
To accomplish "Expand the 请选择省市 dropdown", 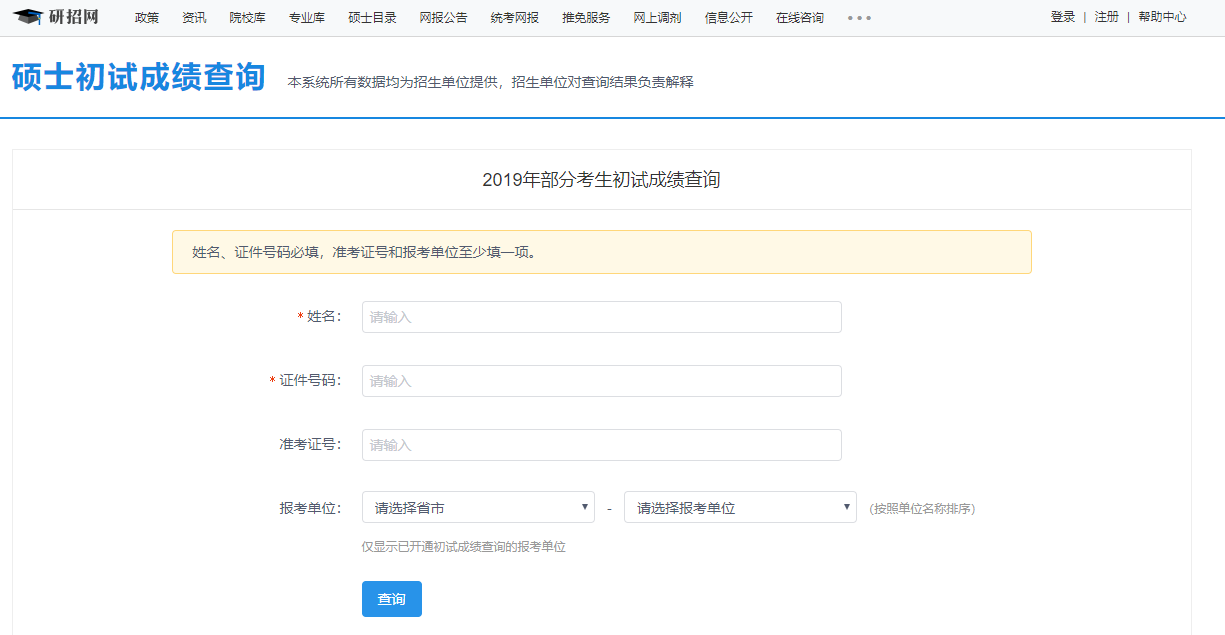I will point(478,507).
